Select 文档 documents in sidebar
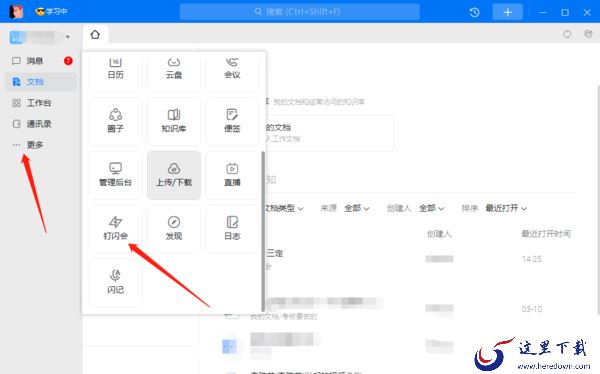 pyautogui.click(x=41, y=82)
